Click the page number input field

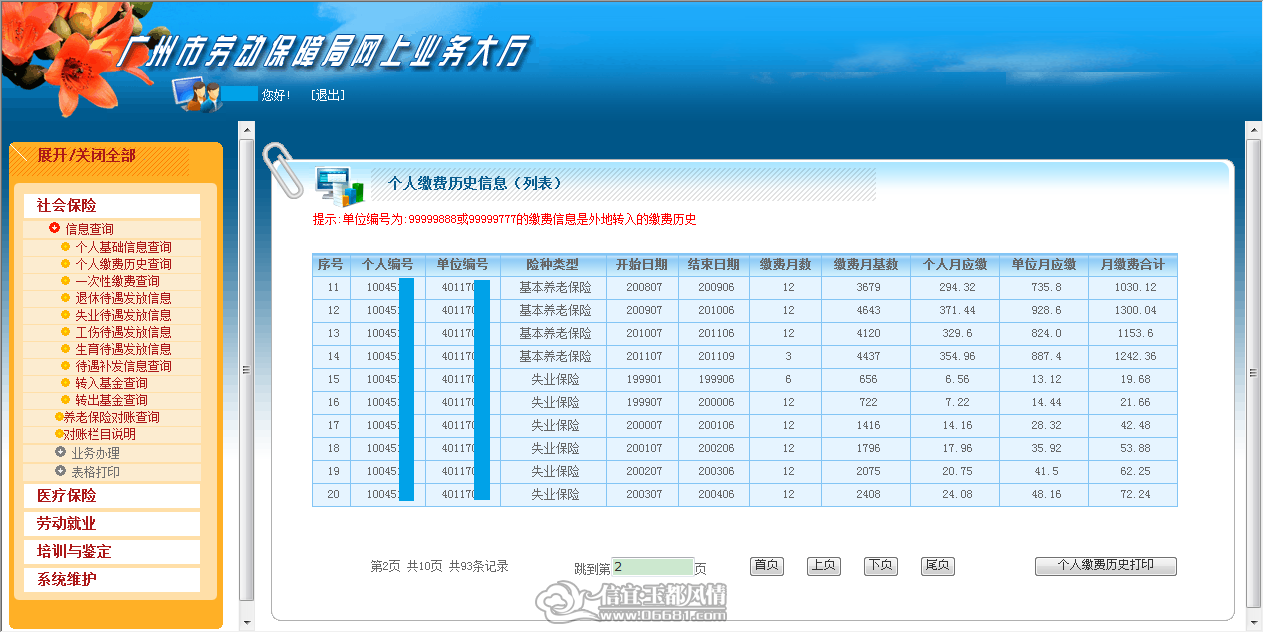(x=652, y=567)
